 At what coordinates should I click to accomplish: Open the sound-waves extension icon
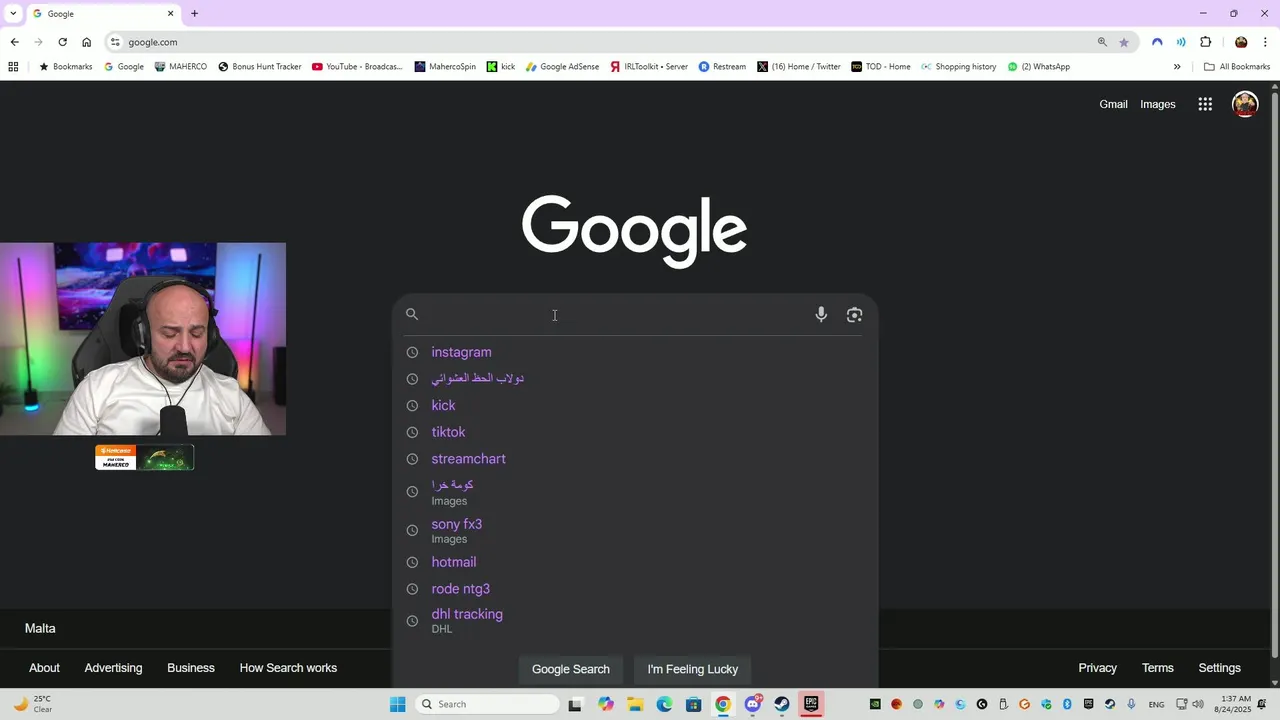pos(1181,42)
